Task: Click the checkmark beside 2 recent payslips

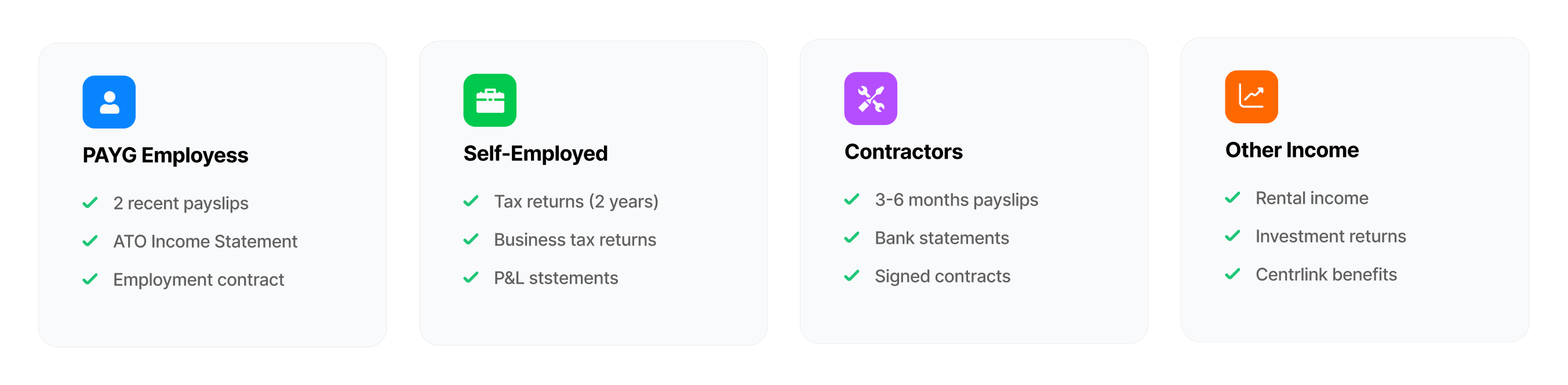Action: pyautogui.click(x=90, y=203)
